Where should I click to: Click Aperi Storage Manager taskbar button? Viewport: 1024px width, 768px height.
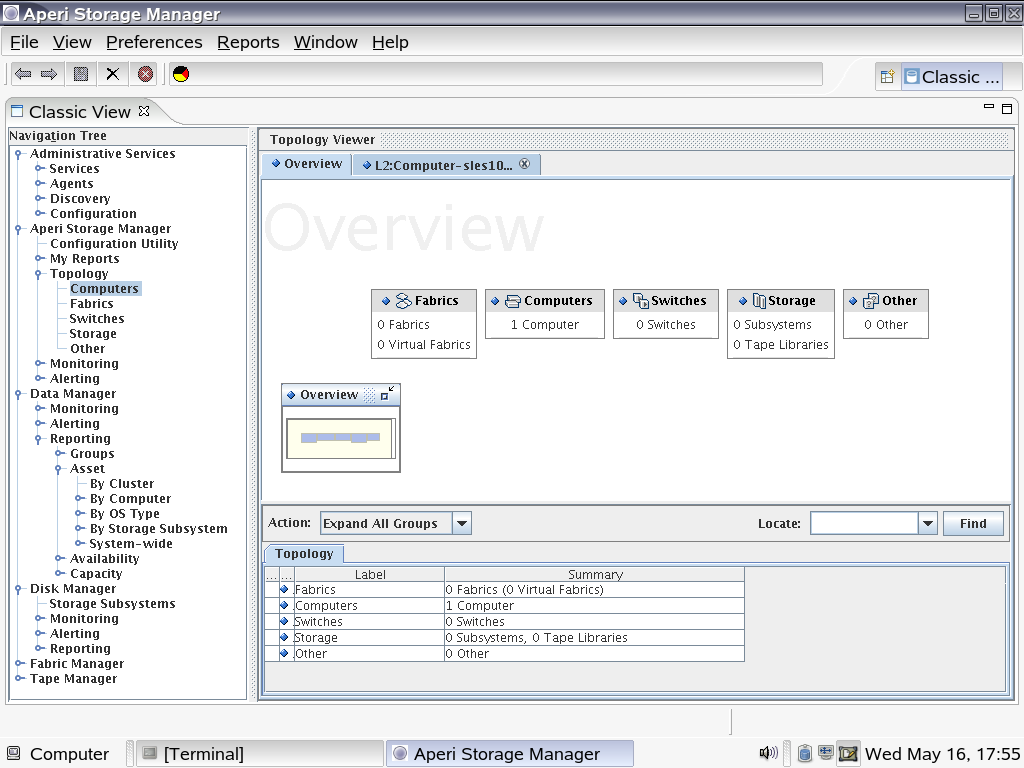tap(509, 754)
